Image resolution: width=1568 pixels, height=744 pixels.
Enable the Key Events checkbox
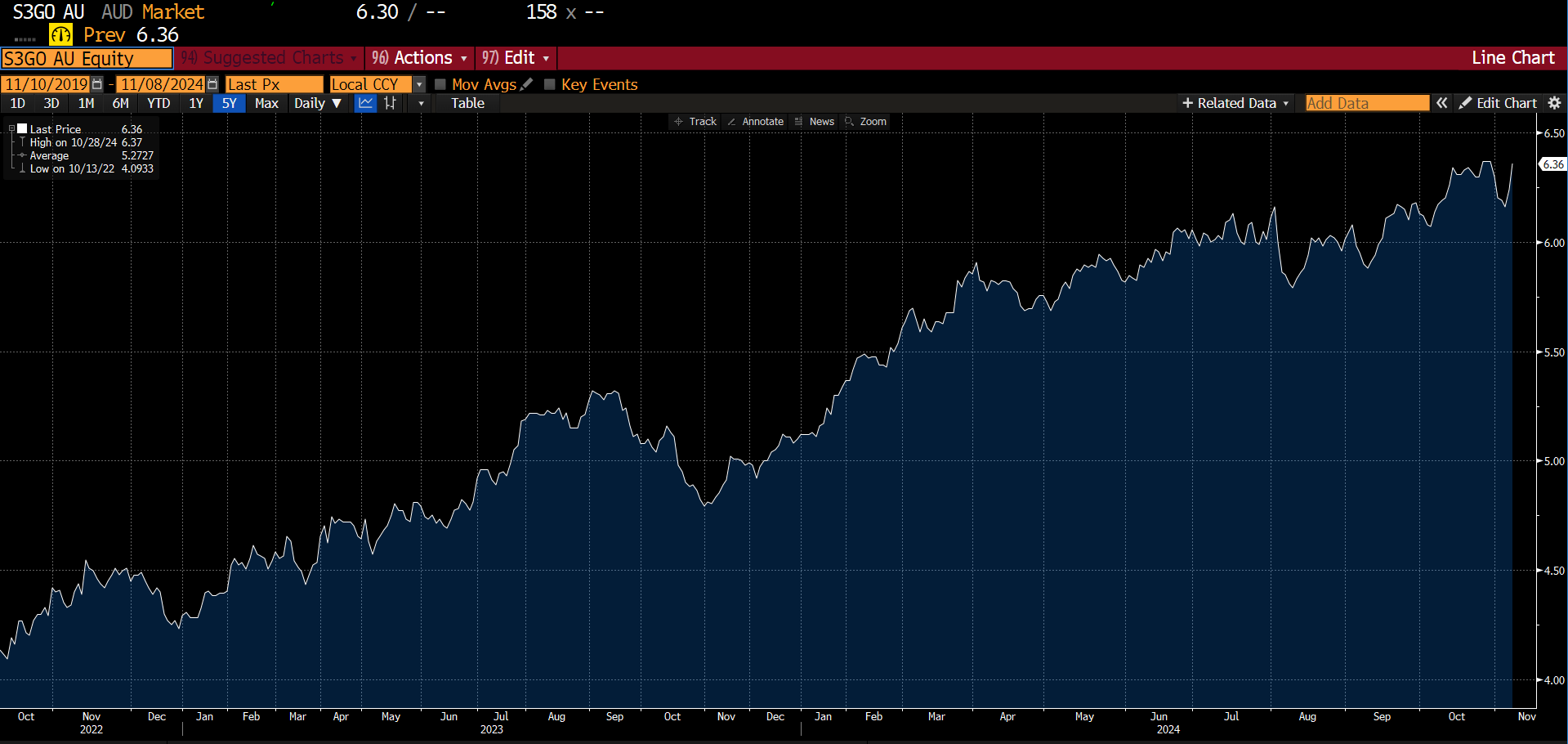coord(550,84)
